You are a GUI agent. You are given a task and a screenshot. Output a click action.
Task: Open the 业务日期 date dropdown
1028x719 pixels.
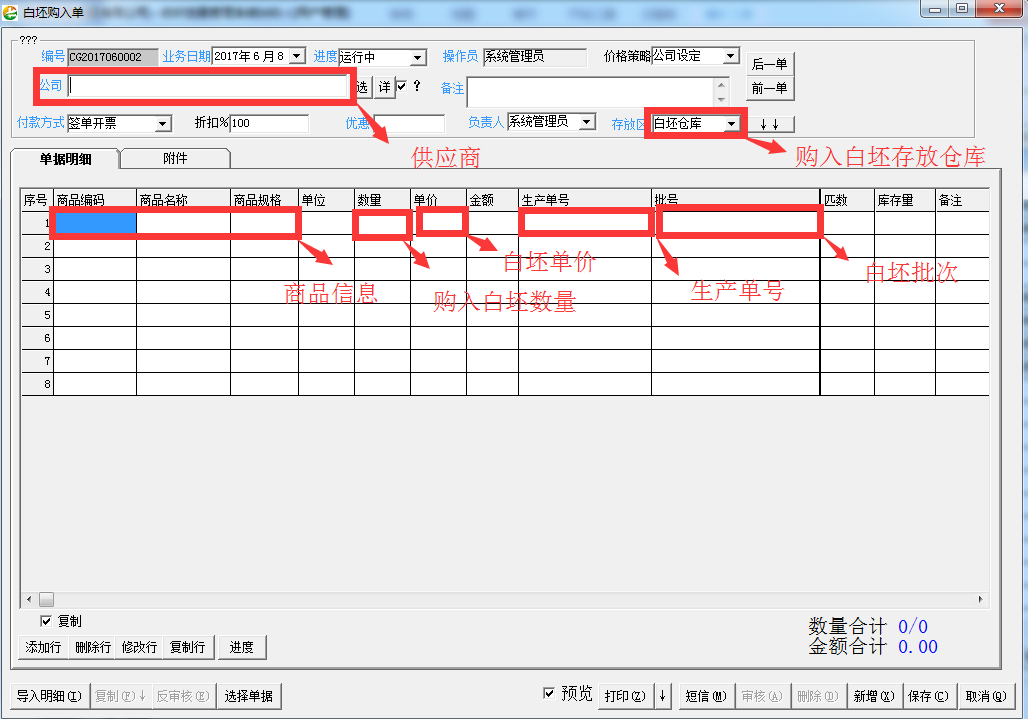pos(297,56)
